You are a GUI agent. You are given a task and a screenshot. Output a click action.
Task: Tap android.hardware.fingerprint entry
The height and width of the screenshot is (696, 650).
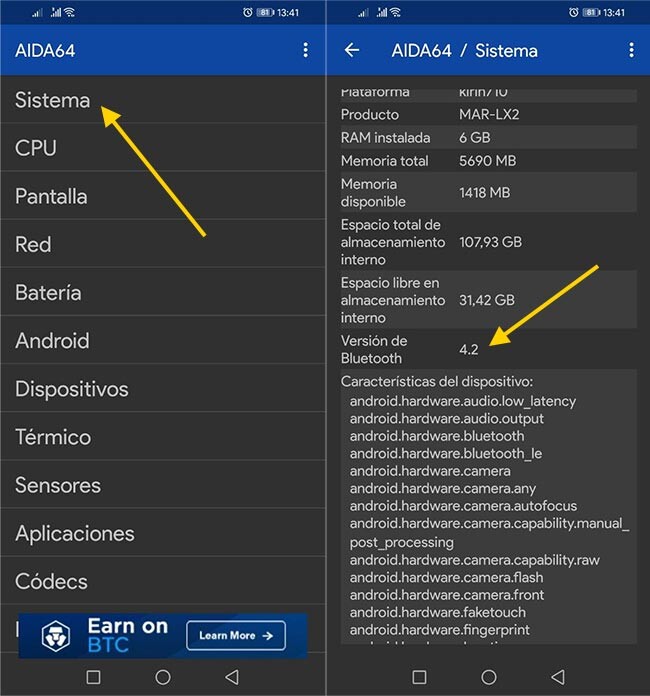click(x=440, y=630)
